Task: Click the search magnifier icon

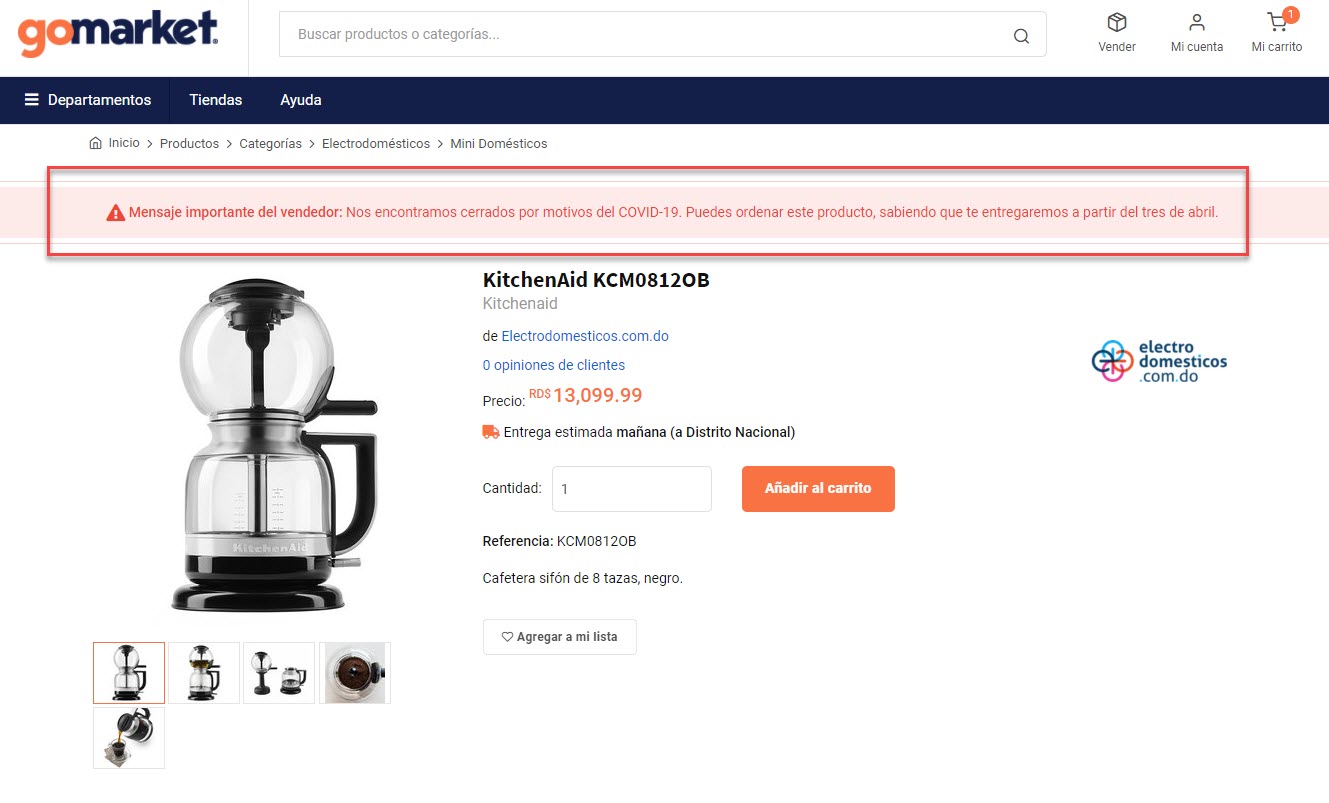Action: click(x=1021, y=36)
